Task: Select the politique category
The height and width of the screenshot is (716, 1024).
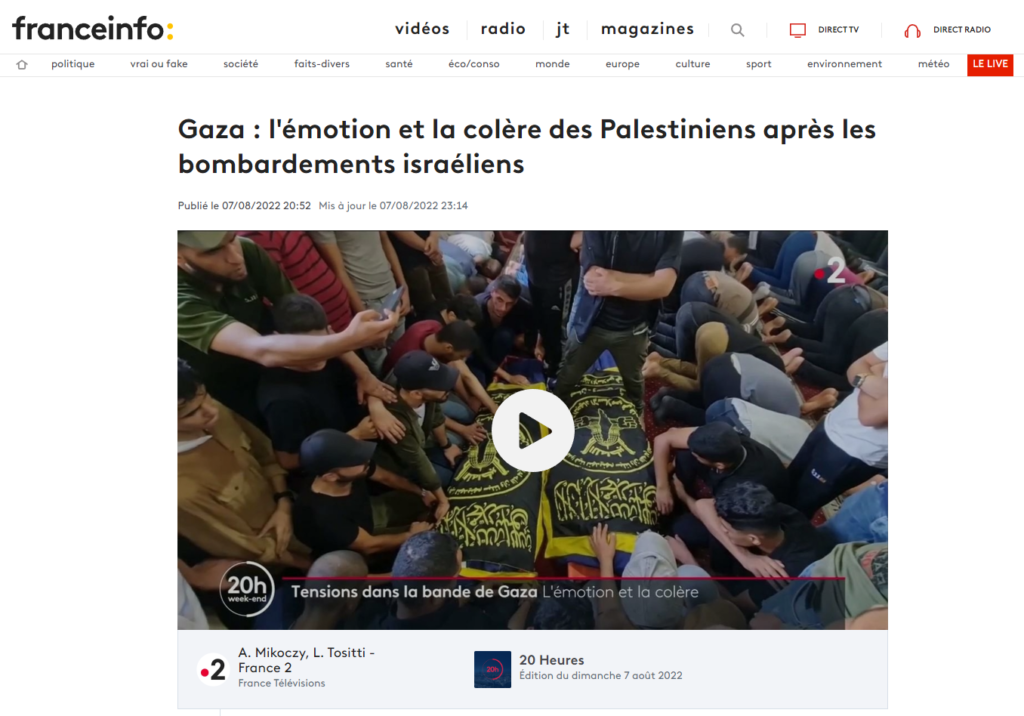Action: pyautogui.click(x=73, y=64)
